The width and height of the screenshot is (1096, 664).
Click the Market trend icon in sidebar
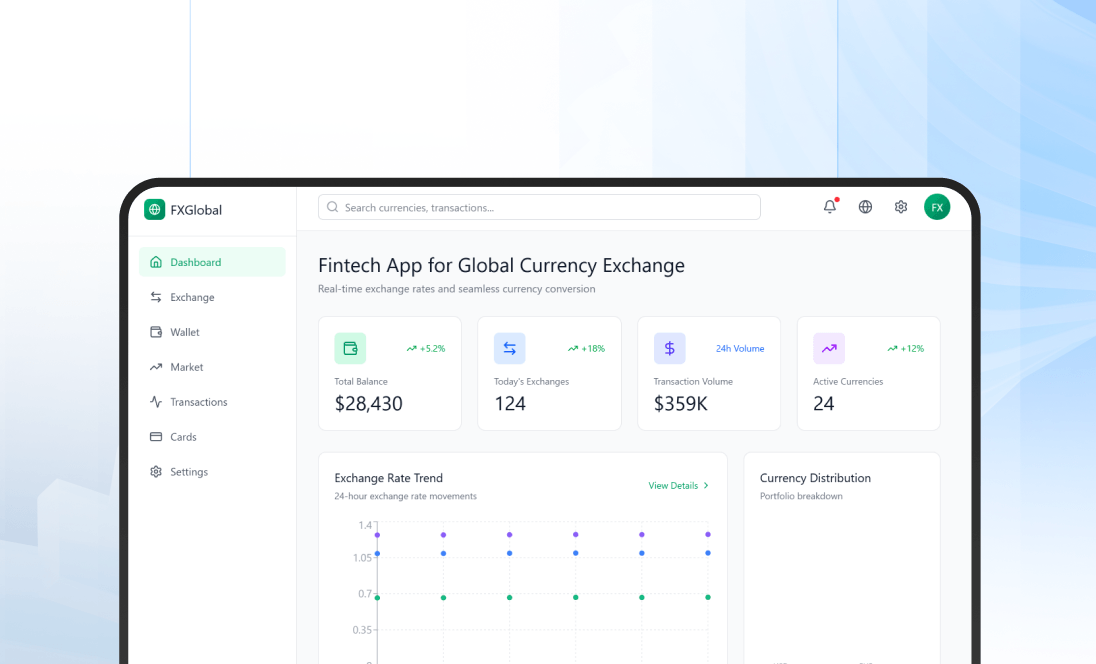(156, 367)
